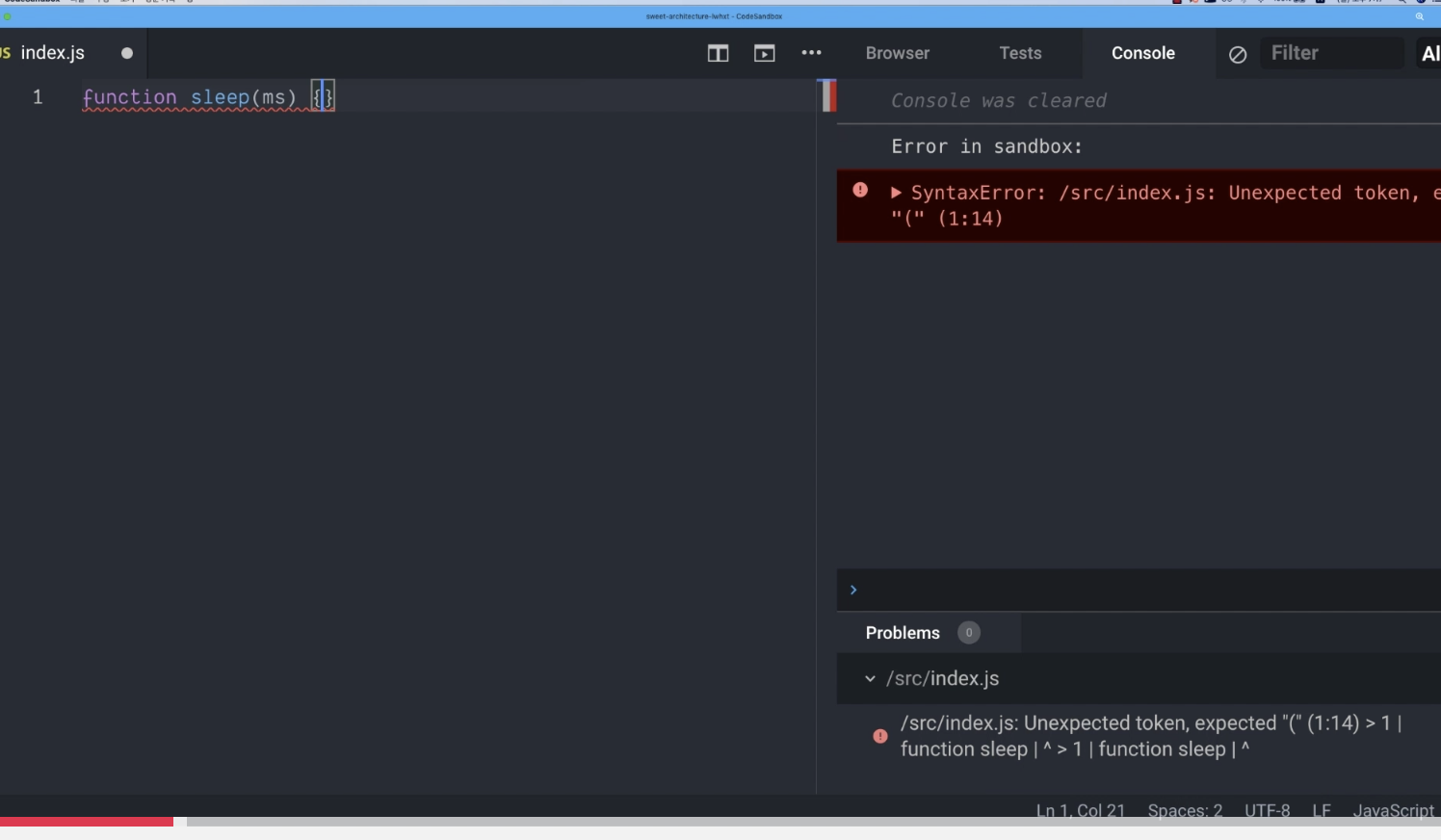Viewport: 1441px width, 840px height.
Task: Click the zoom icon in title bar
Action: point(1419,16)
